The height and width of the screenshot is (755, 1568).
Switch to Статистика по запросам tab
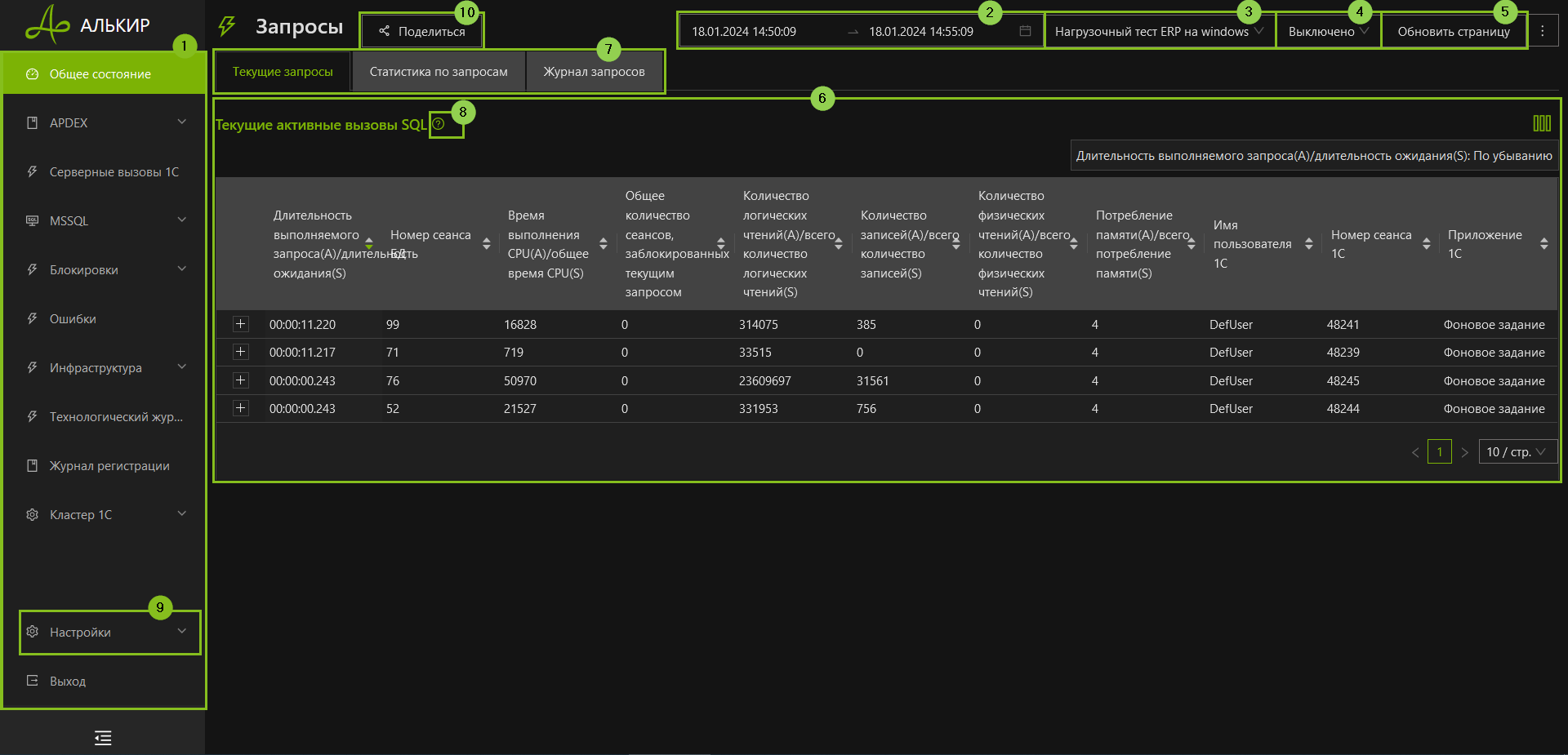click(x=439, y=72)
